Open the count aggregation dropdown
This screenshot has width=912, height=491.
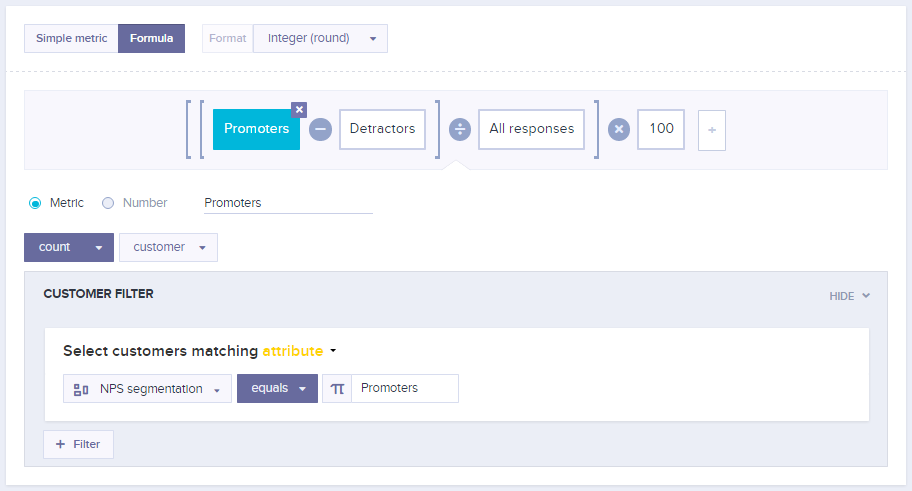[x=69, y=247]
